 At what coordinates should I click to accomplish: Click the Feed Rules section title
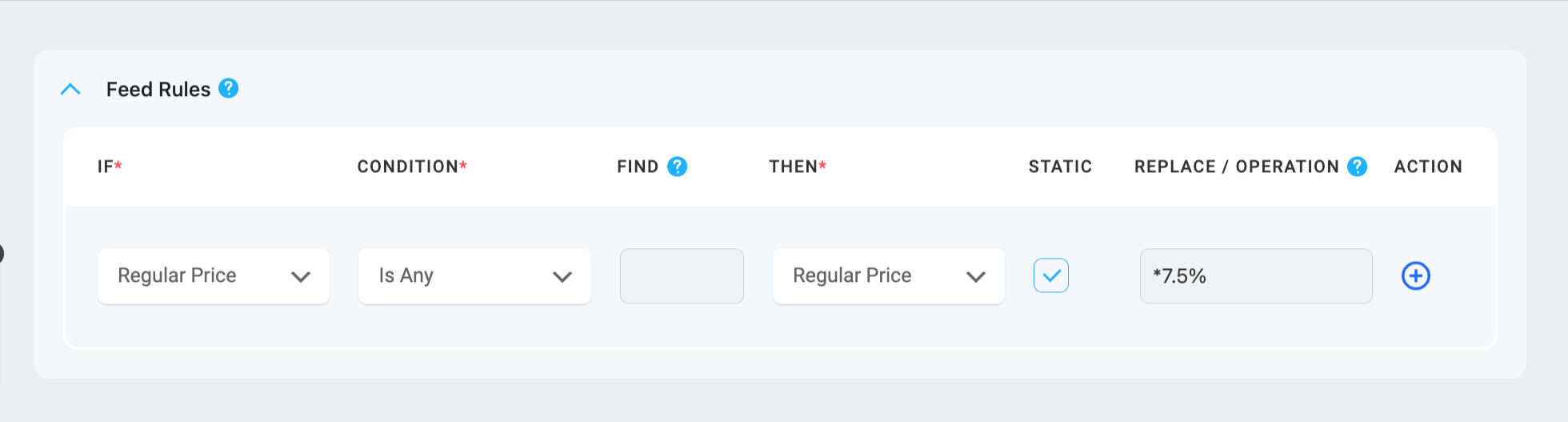pyautogui.click(x=158, y=89)
